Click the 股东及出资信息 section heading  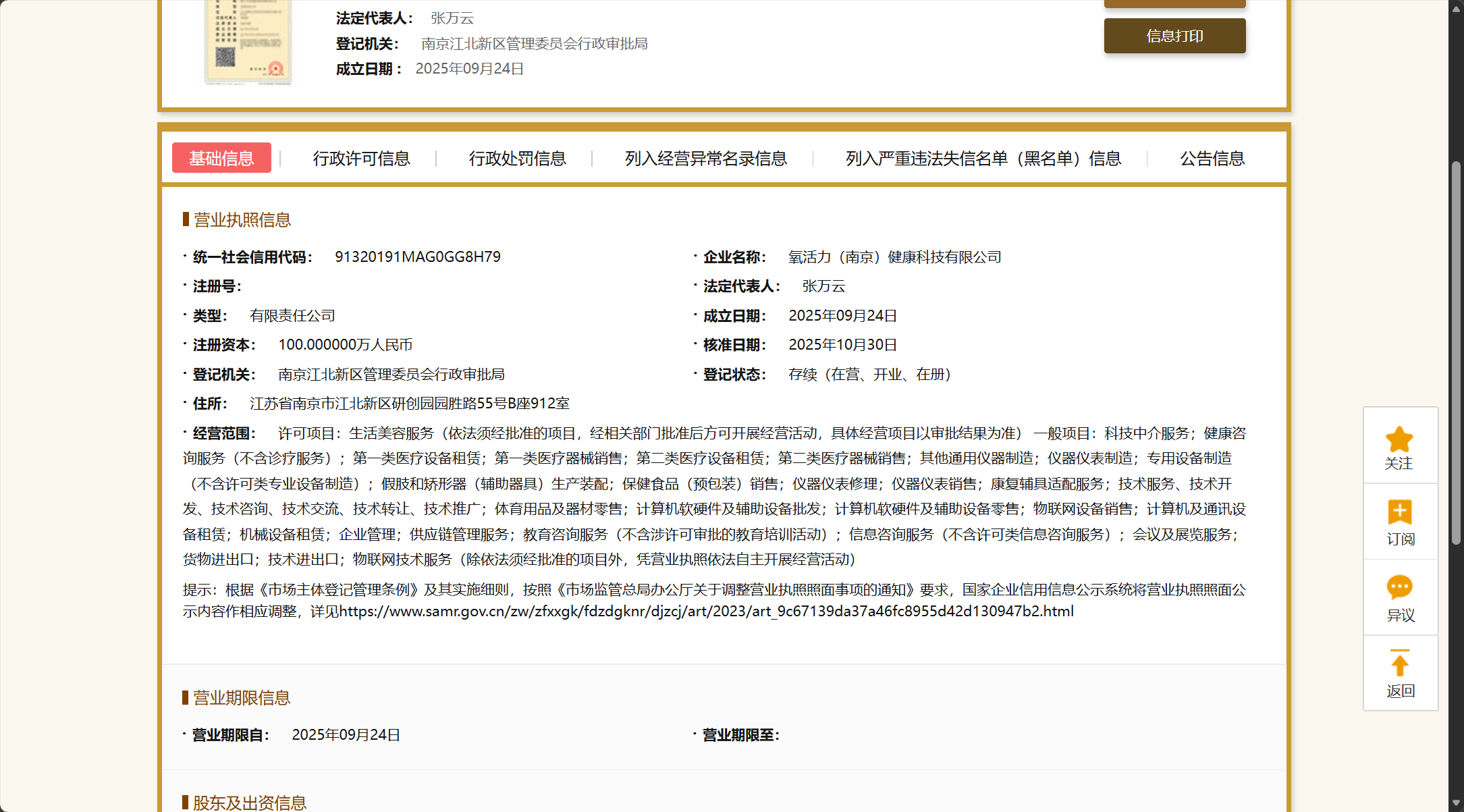click(x=249, y=803)
